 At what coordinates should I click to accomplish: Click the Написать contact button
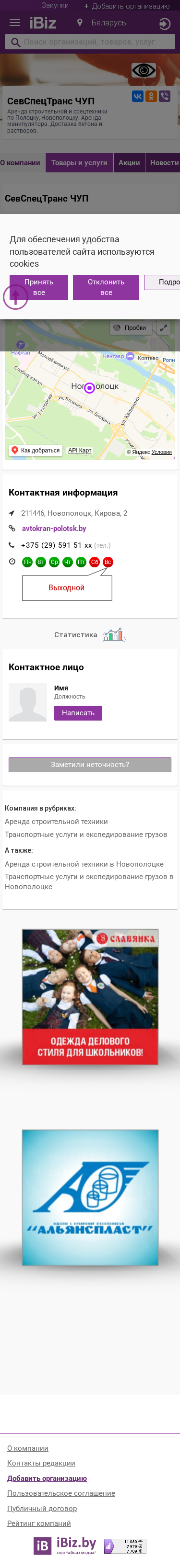coord(78,713)
